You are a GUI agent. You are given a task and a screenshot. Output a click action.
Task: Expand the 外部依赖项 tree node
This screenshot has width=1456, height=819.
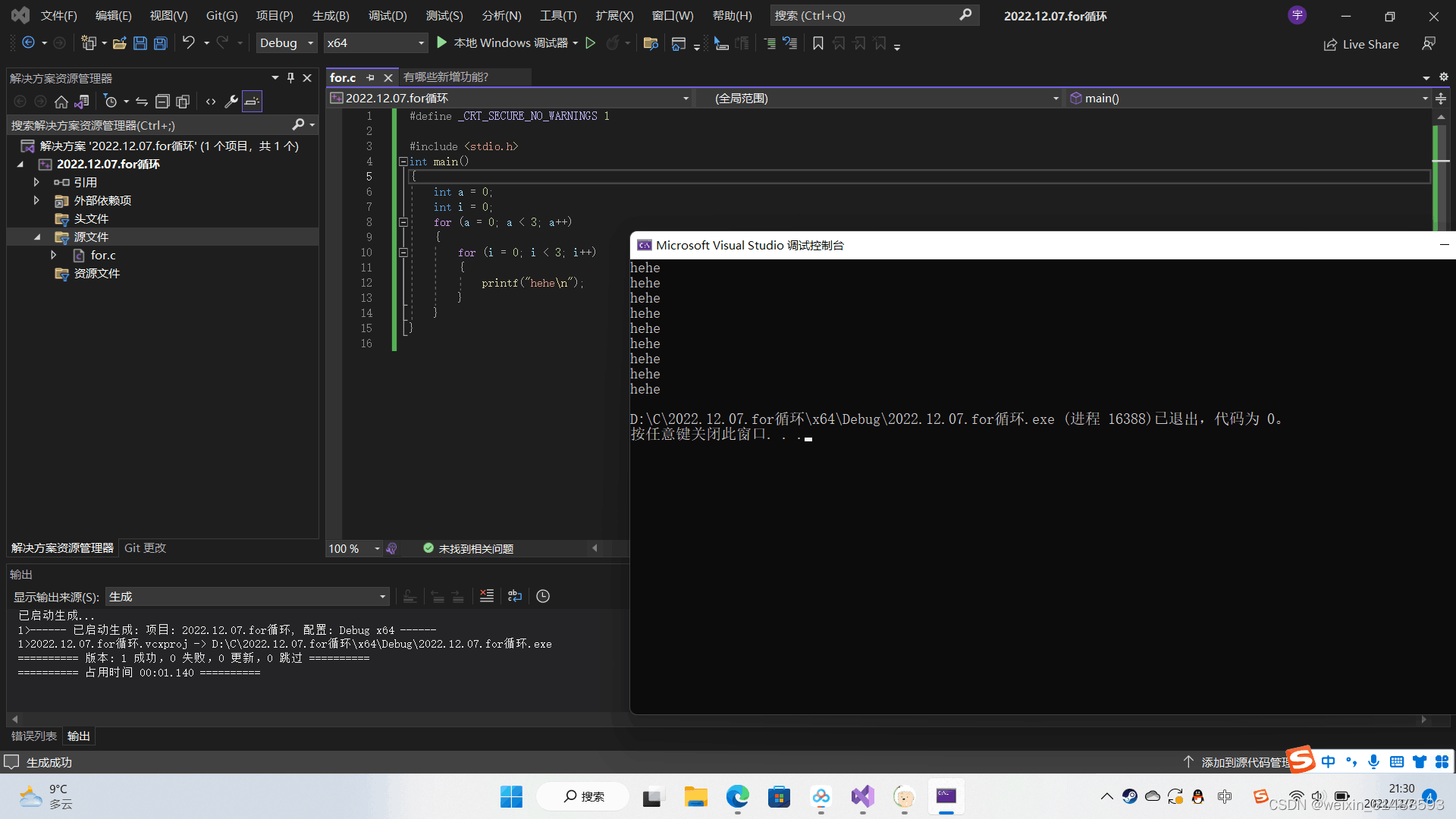(x=36, y=200)
